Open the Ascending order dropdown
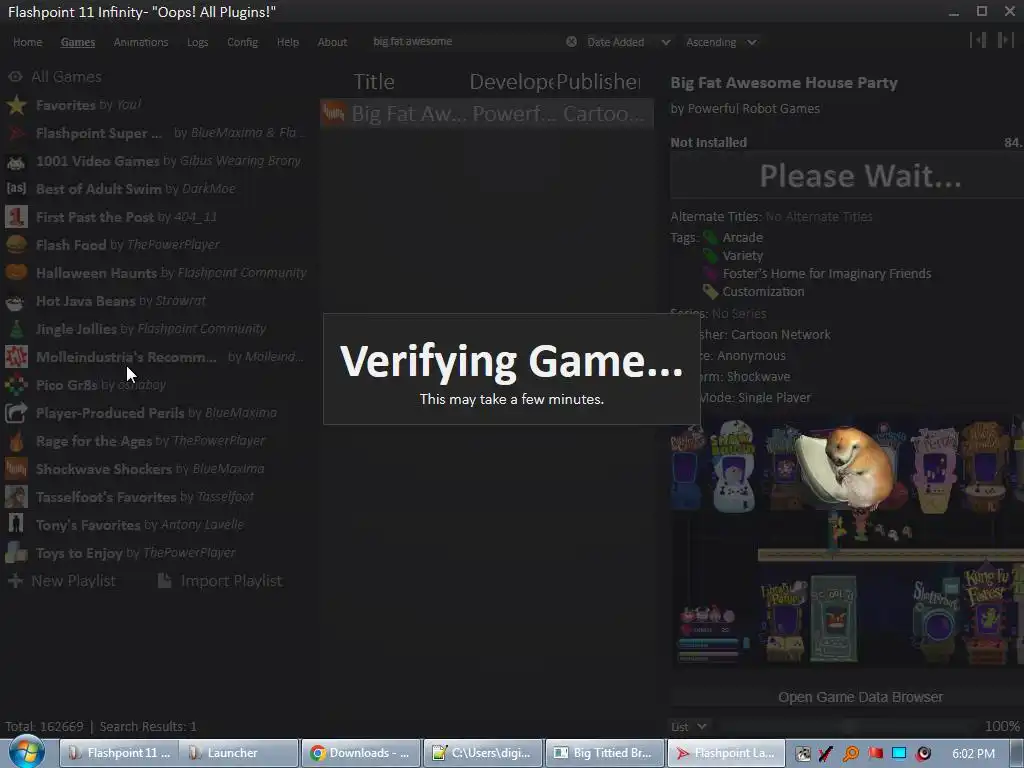 point(722,42)
